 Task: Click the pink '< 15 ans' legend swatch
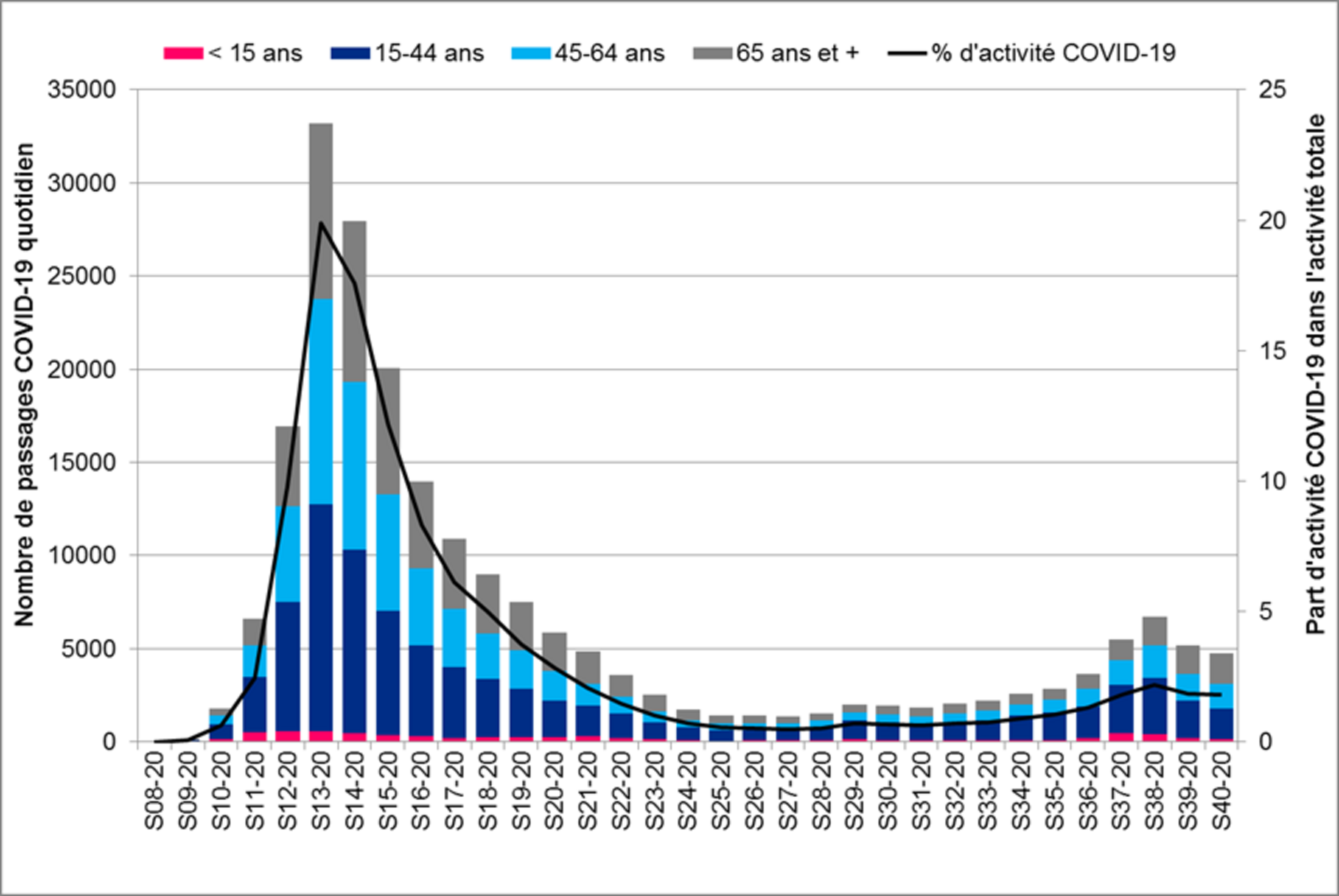click(183, 54)
